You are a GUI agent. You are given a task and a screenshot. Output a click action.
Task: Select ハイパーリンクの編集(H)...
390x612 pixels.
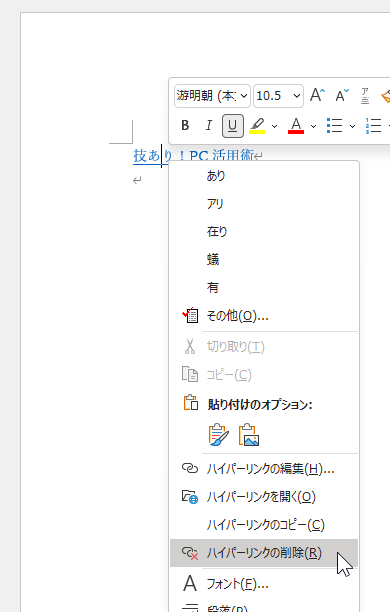[x=264, y=469]
